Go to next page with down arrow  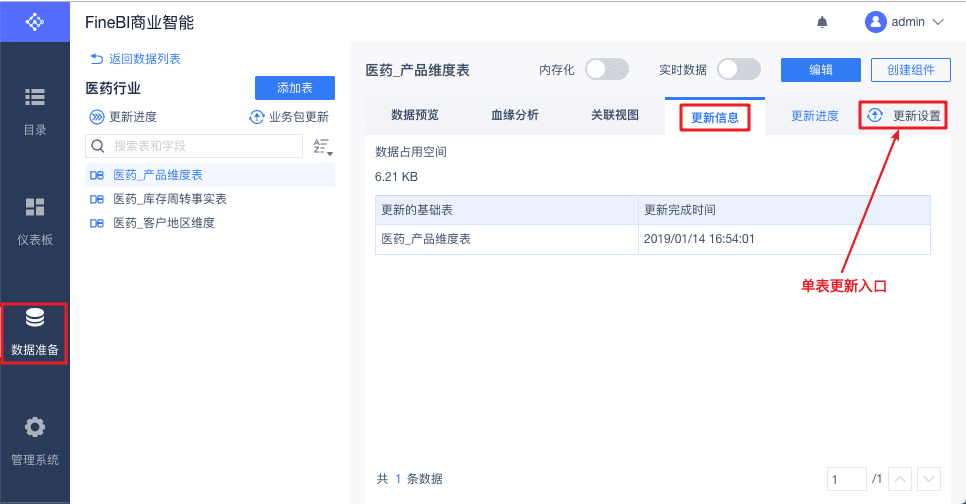[x=929, y=479]
